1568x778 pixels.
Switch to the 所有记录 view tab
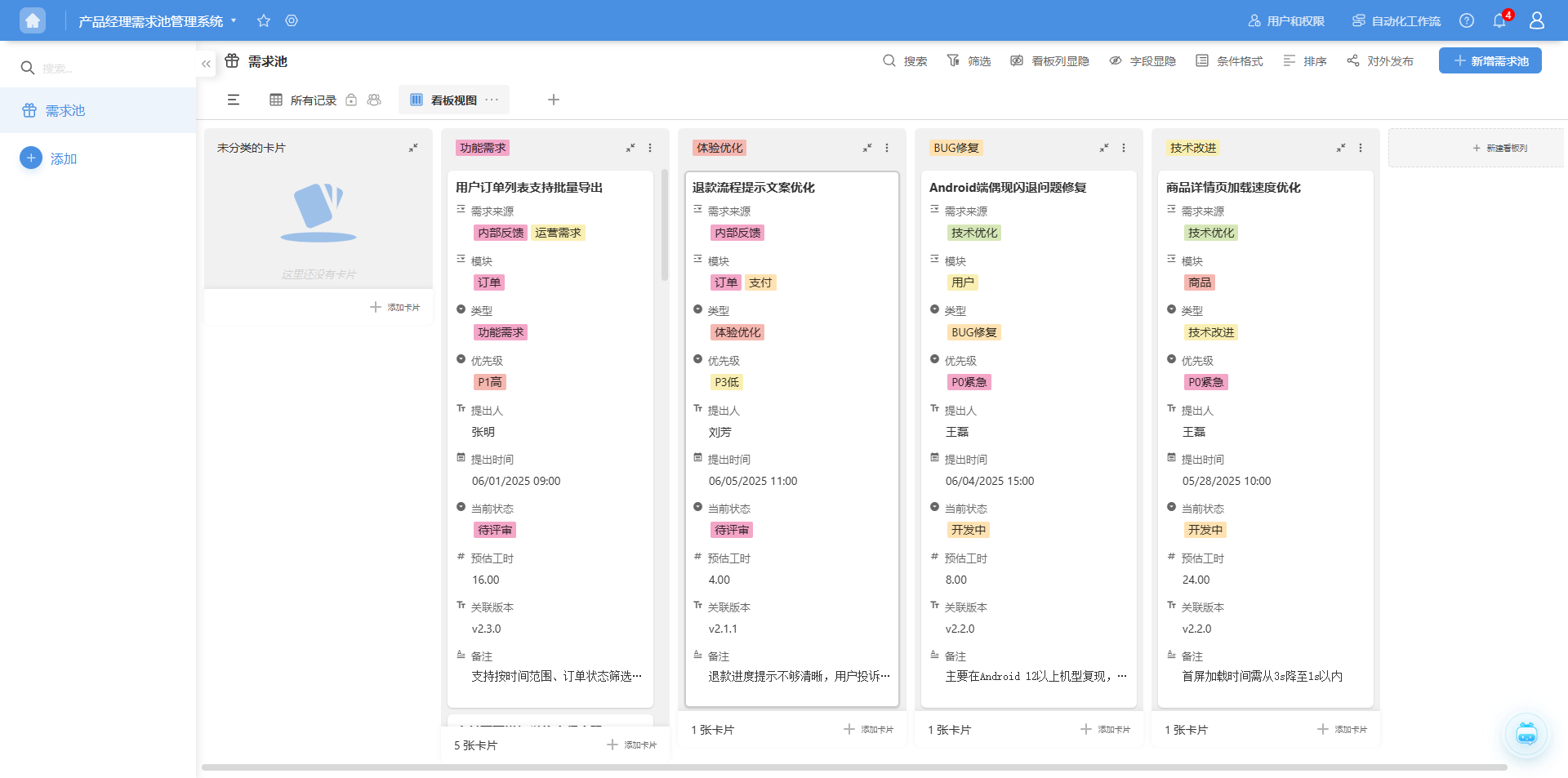point(303,100)
